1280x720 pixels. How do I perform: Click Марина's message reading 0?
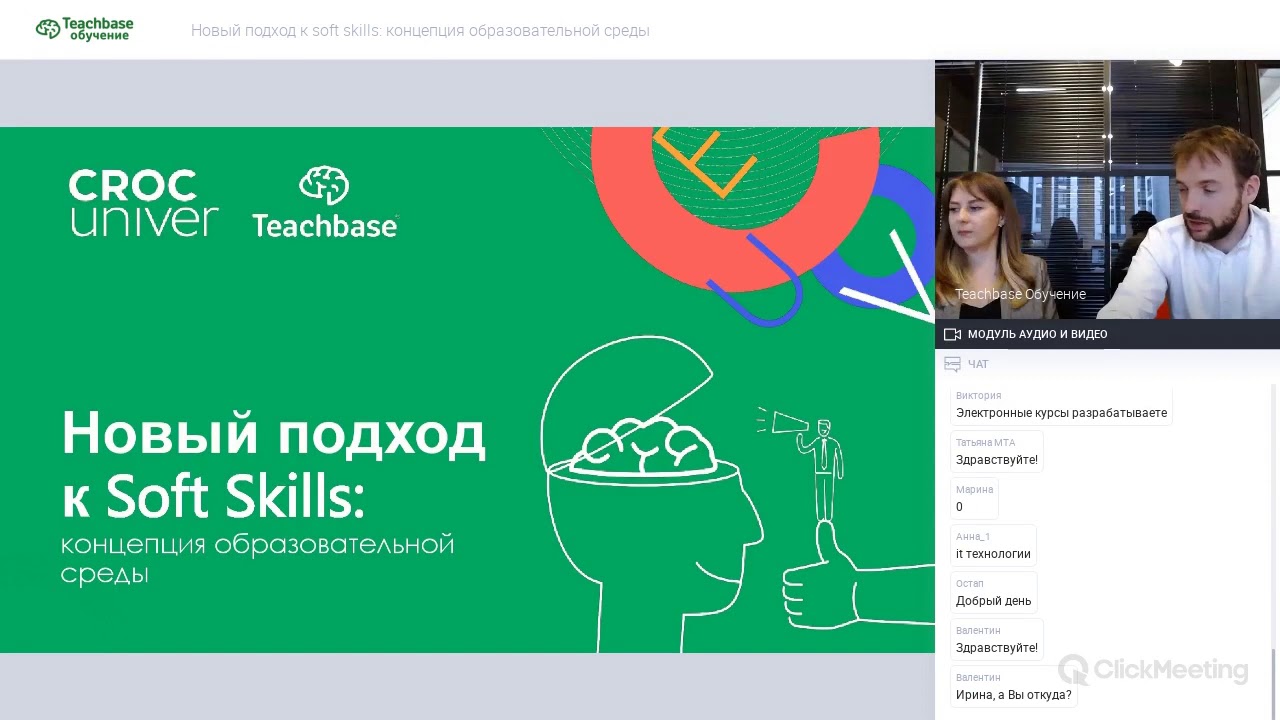974,499
